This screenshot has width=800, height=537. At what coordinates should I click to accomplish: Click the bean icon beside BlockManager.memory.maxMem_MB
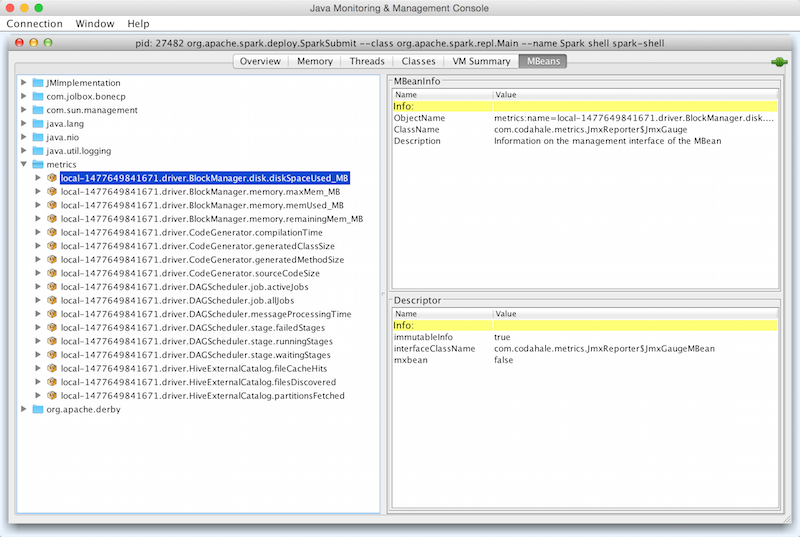click(x=52, y=191)
